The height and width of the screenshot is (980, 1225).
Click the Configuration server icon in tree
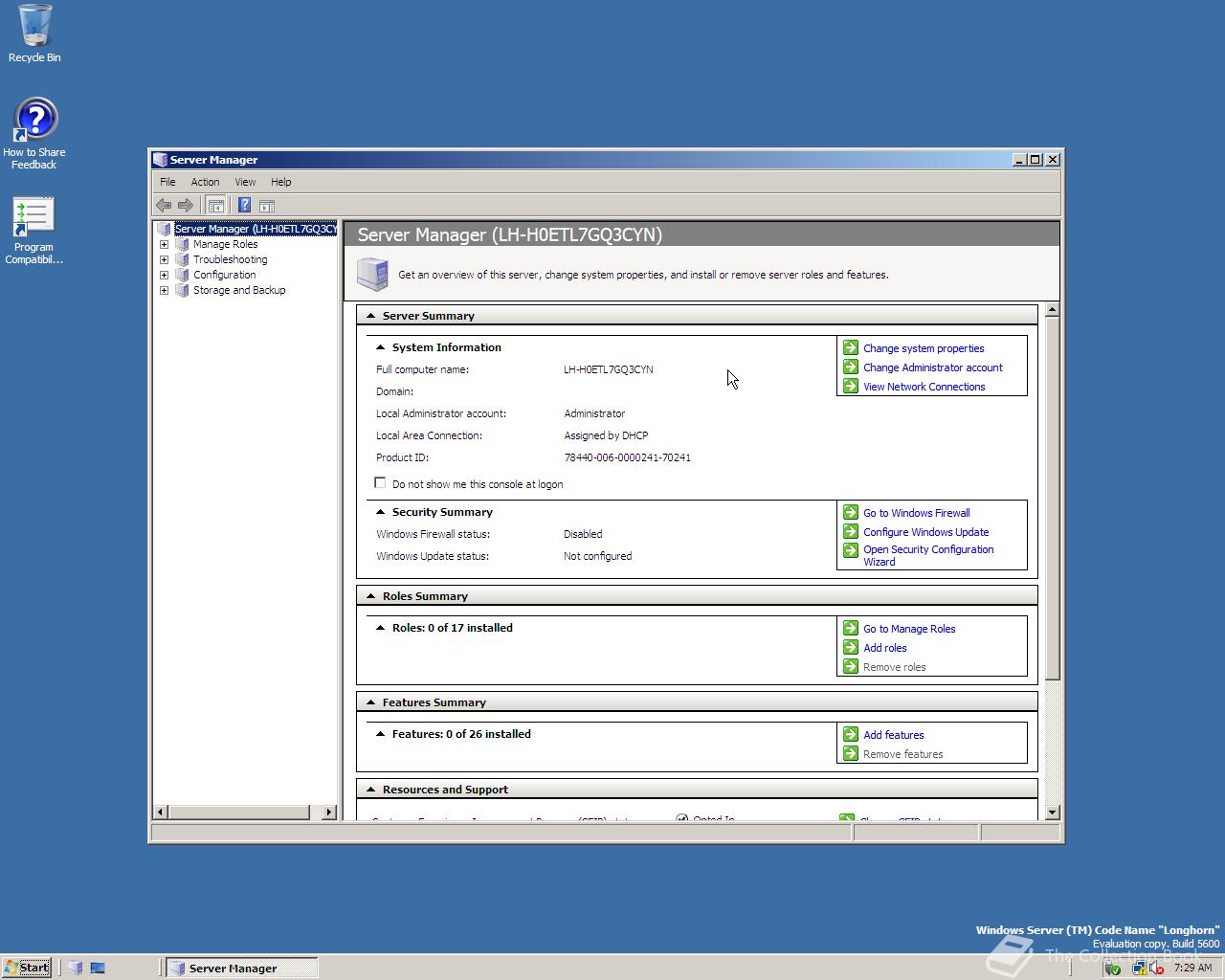point(182,275)
